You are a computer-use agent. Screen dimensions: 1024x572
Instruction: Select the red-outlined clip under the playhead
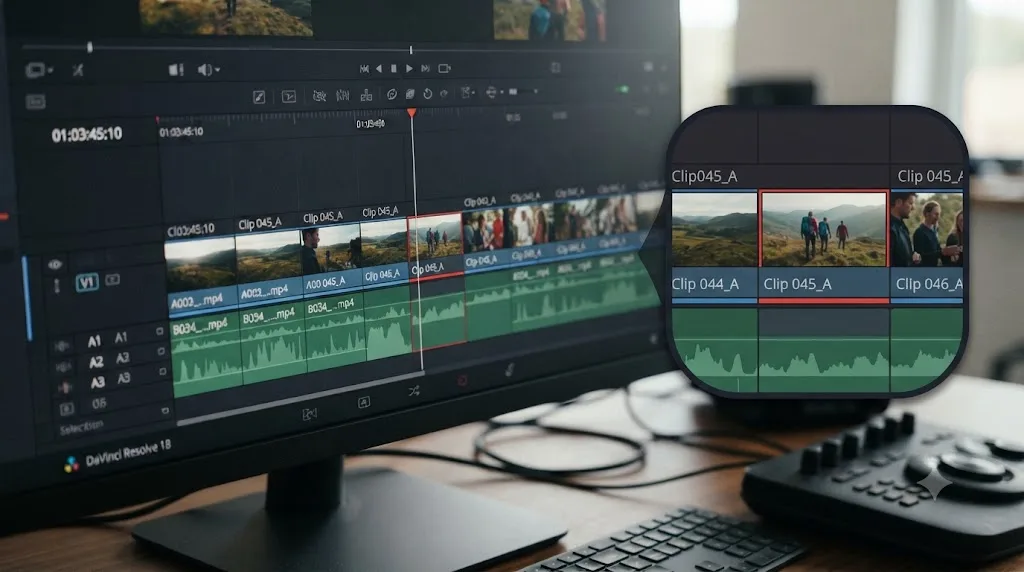pos(434,248)
